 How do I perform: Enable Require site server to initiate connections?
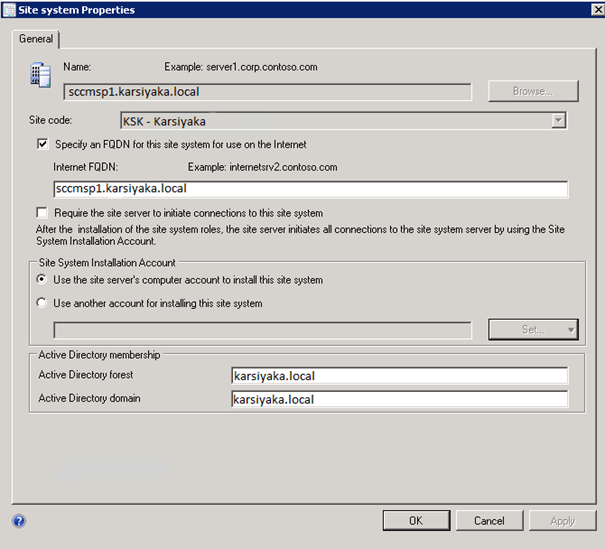click(42, 213)
